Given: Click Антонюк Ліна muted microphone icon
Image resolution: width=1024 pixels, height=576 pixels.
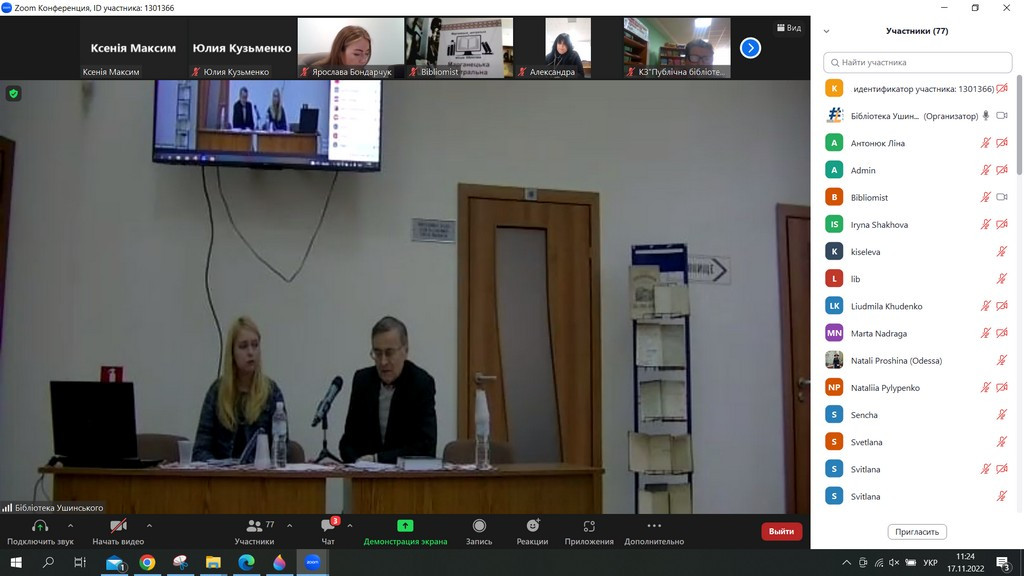Looking at the screenshot, I should pyautogui.click(x=985, y=143).
